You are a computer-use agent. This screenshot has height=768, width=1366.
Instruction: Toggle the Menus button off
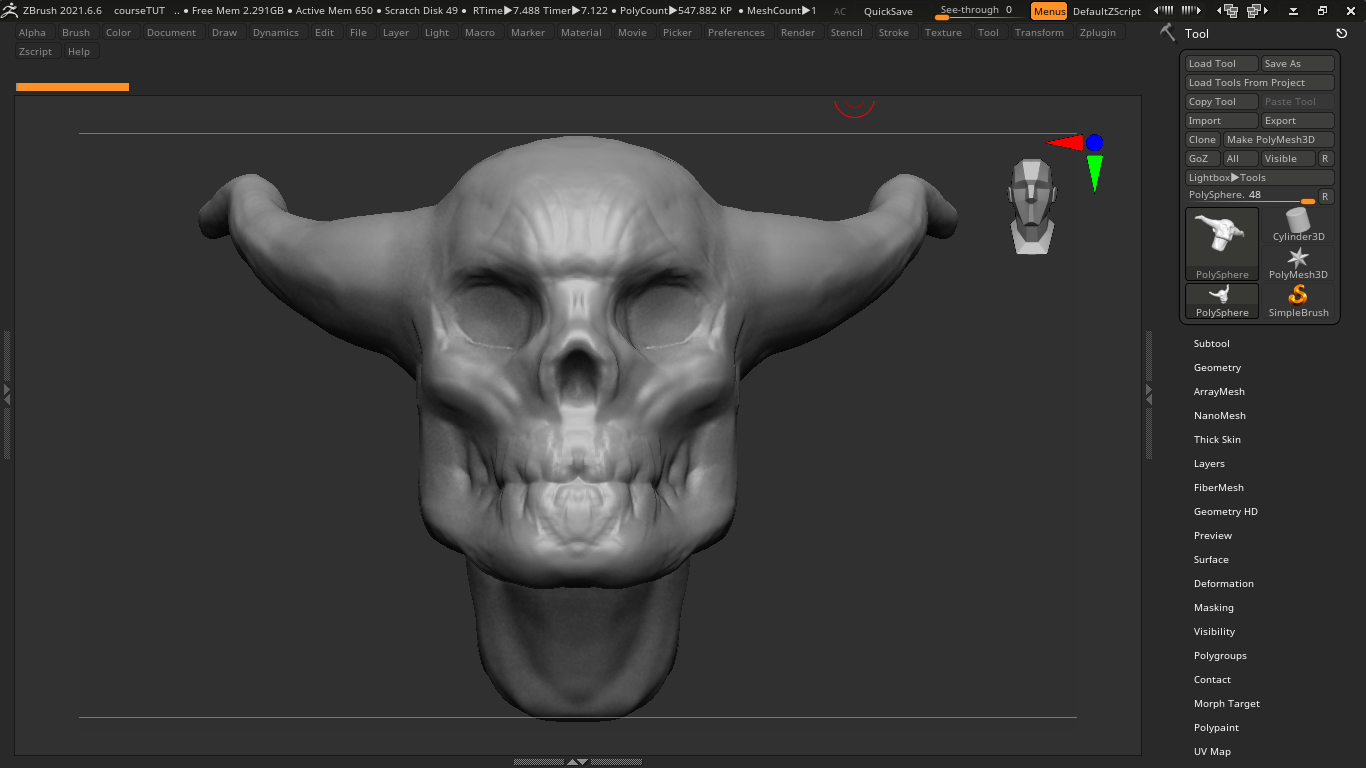point(1049,11)
